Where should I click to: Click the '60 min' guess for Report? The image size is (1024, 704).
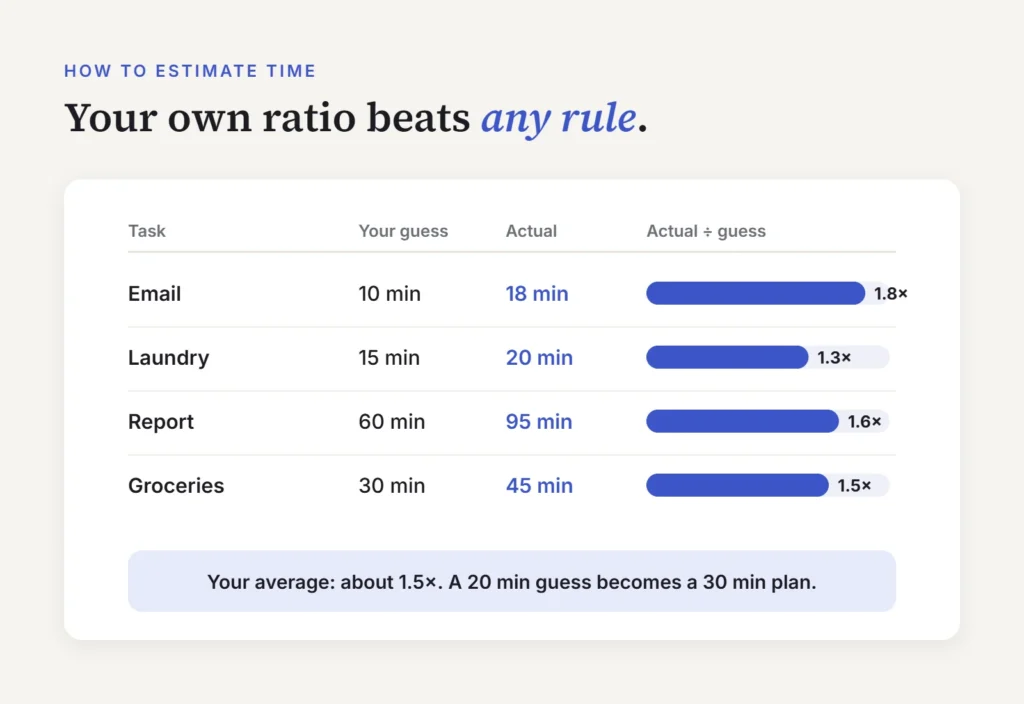pos(391,422)
